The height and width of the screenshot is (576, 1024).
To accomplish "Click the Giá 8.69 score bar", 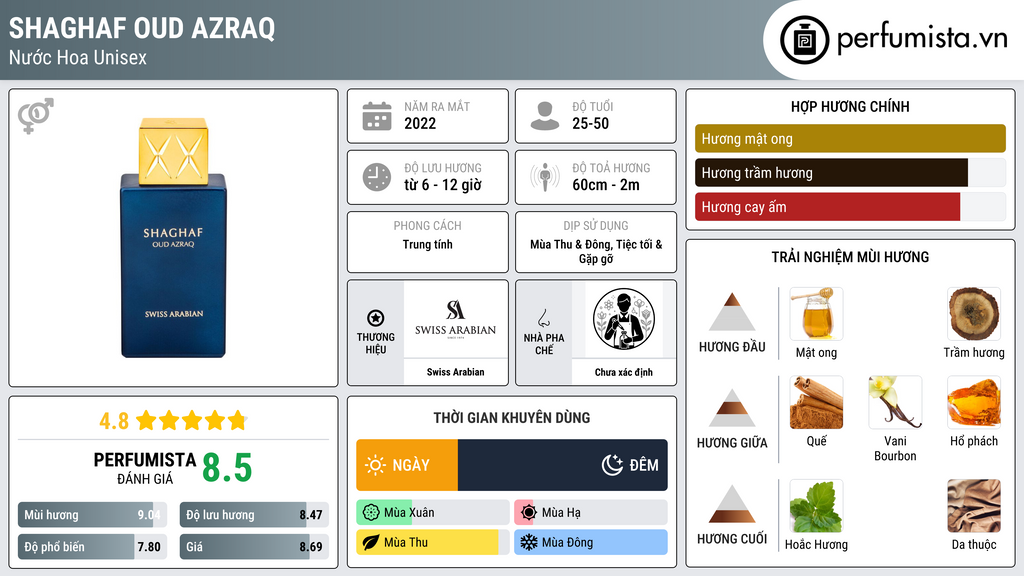I will pyautogui.click(x=254, y=547).
